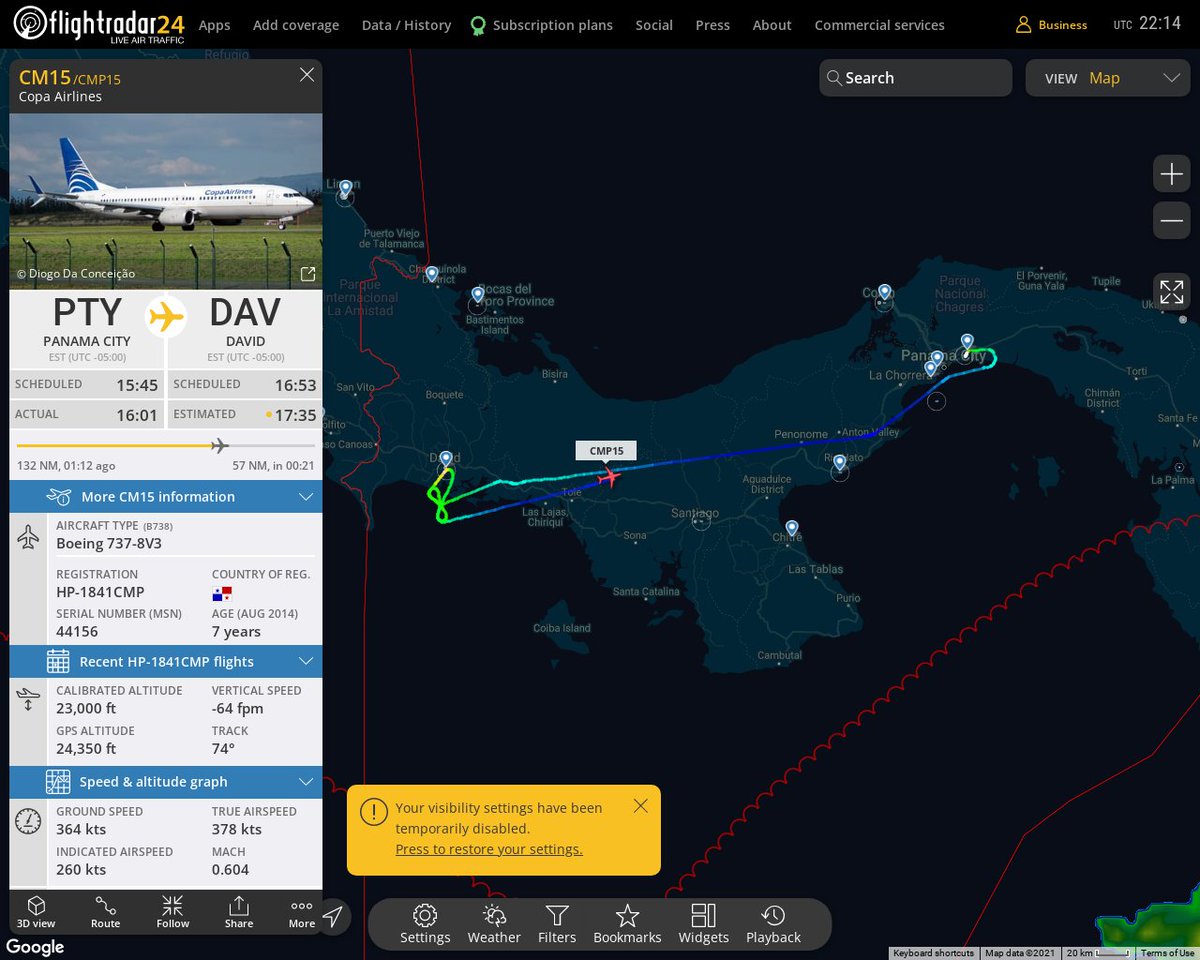This screenshot has height=960, width=1200.
Task: Open the More options menu
Action: point(302,911)
